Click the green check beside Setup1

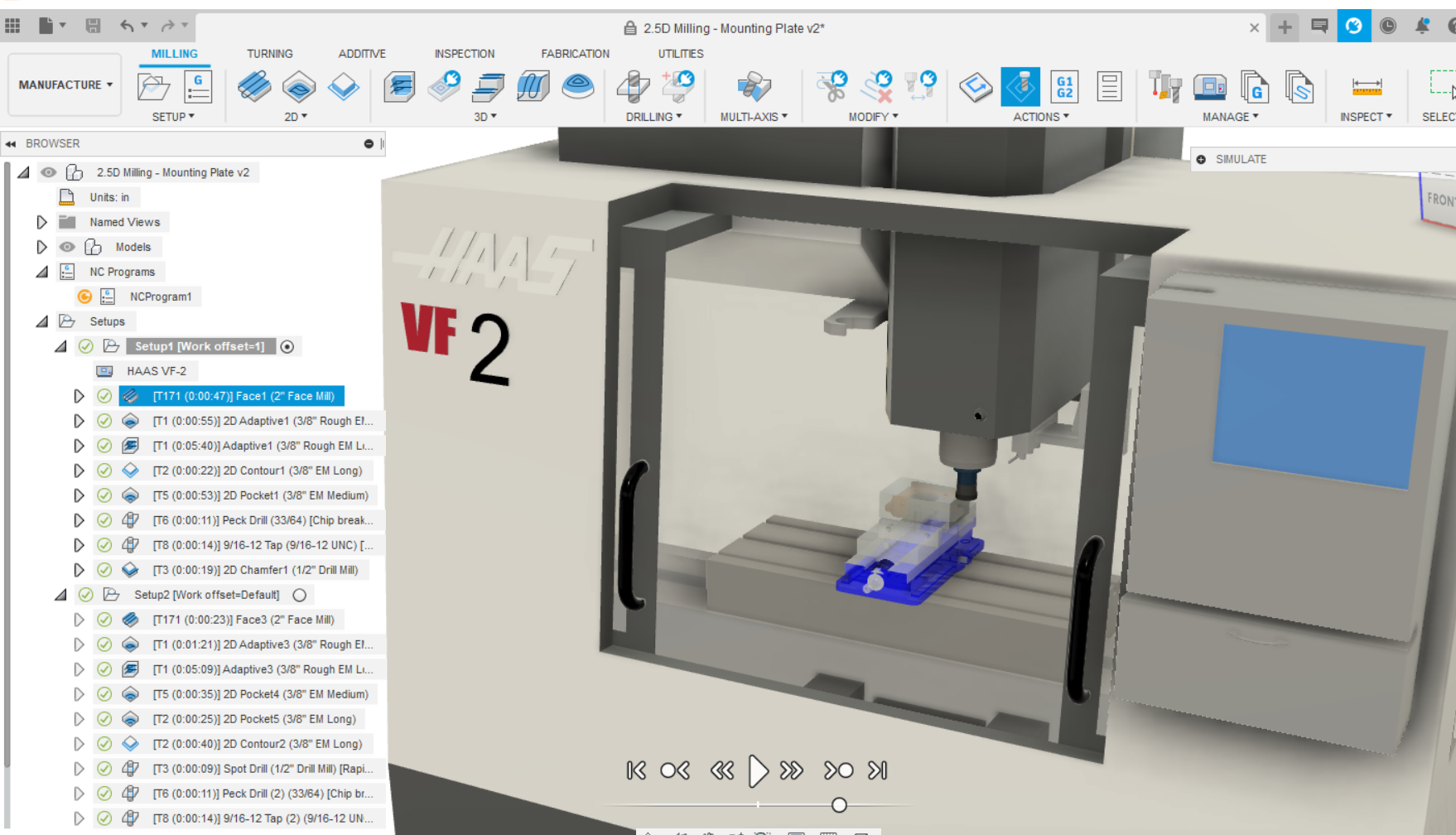86,346
